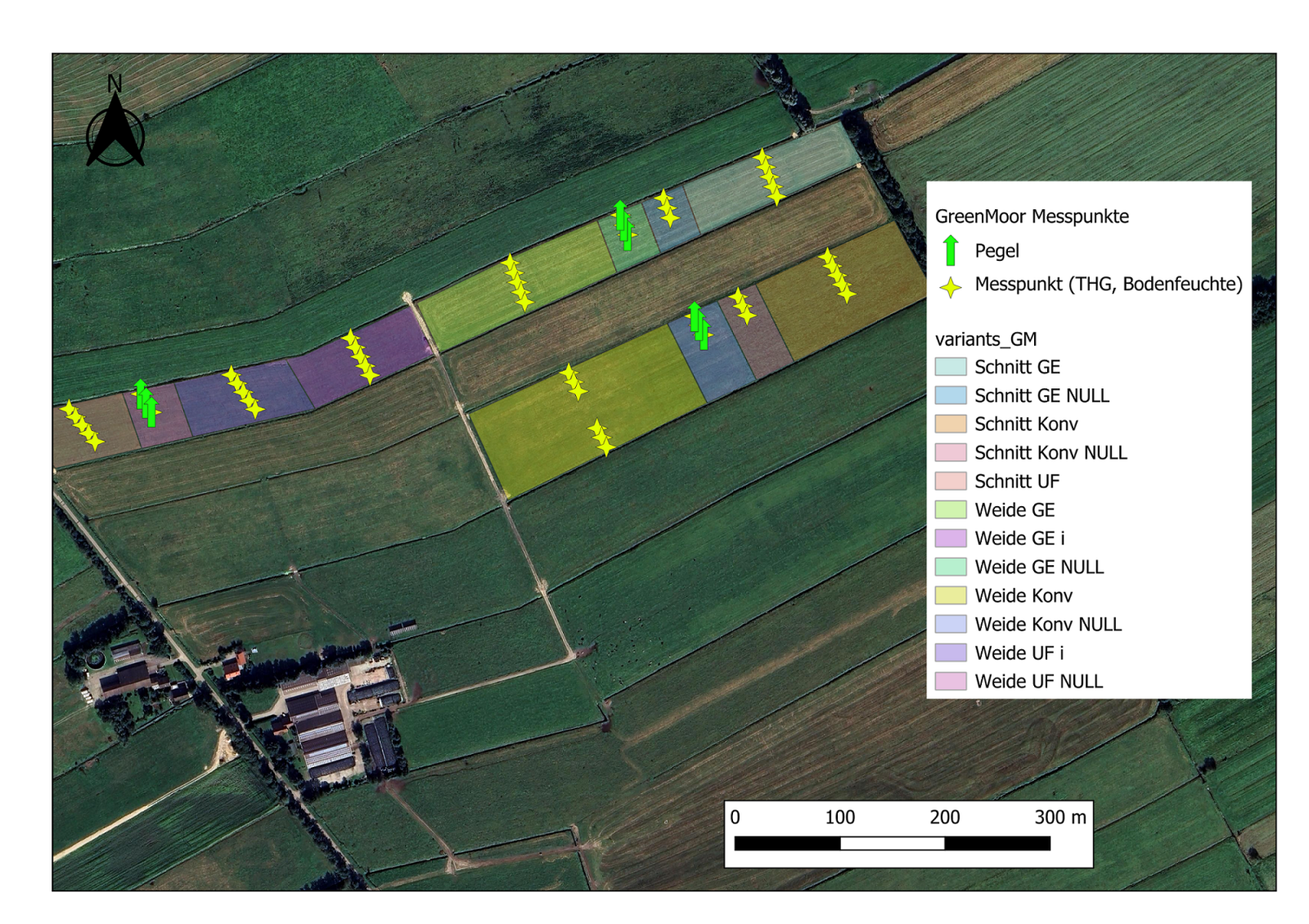Select green Pegel markers on blue southern plot

(x=699, y=325)
